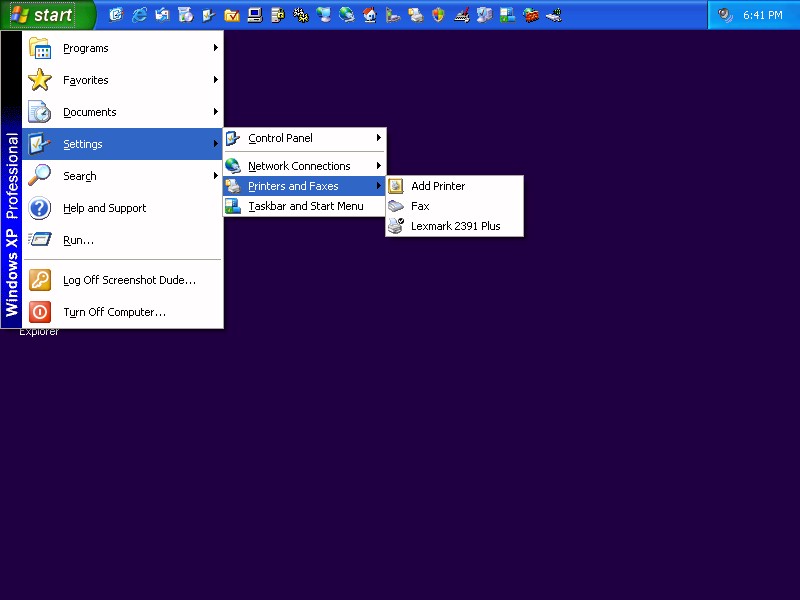Open the Search menu item
This screenshot has width=800, height=600.
(80, 176)
